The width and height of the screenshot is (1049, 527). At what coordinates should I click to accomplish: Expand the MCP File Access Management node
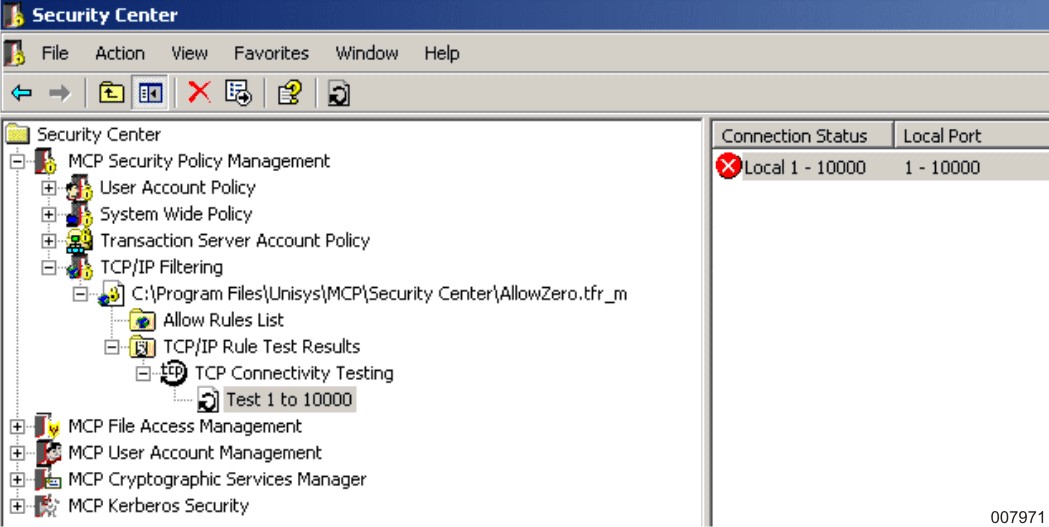point(17,427)
